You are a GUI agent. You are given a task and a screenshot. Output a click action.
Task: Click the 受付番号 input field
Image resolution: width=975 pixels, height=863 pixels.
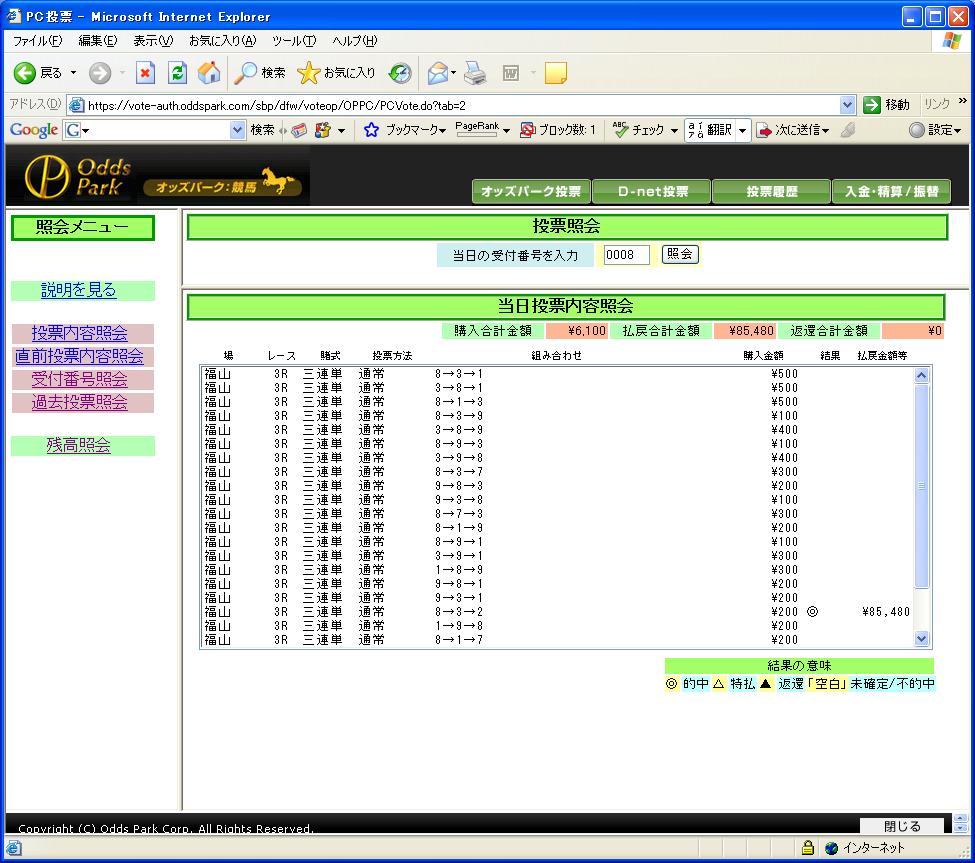pyautogui.click(x=626, y=255)
